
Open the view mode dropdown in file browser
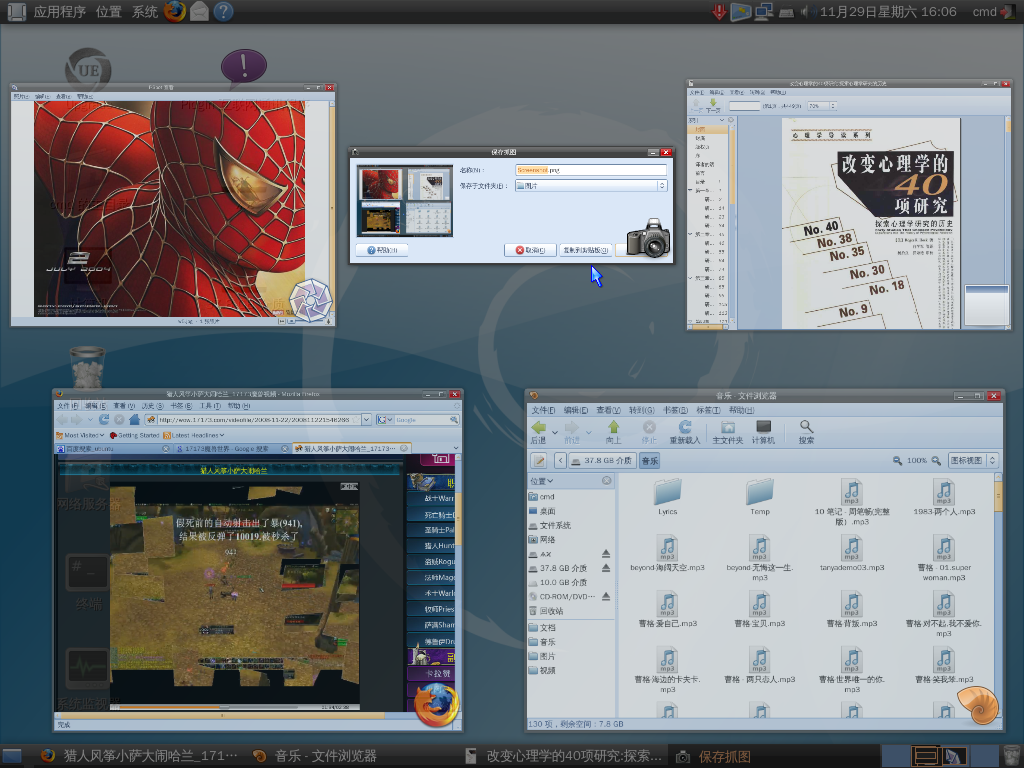973,461
